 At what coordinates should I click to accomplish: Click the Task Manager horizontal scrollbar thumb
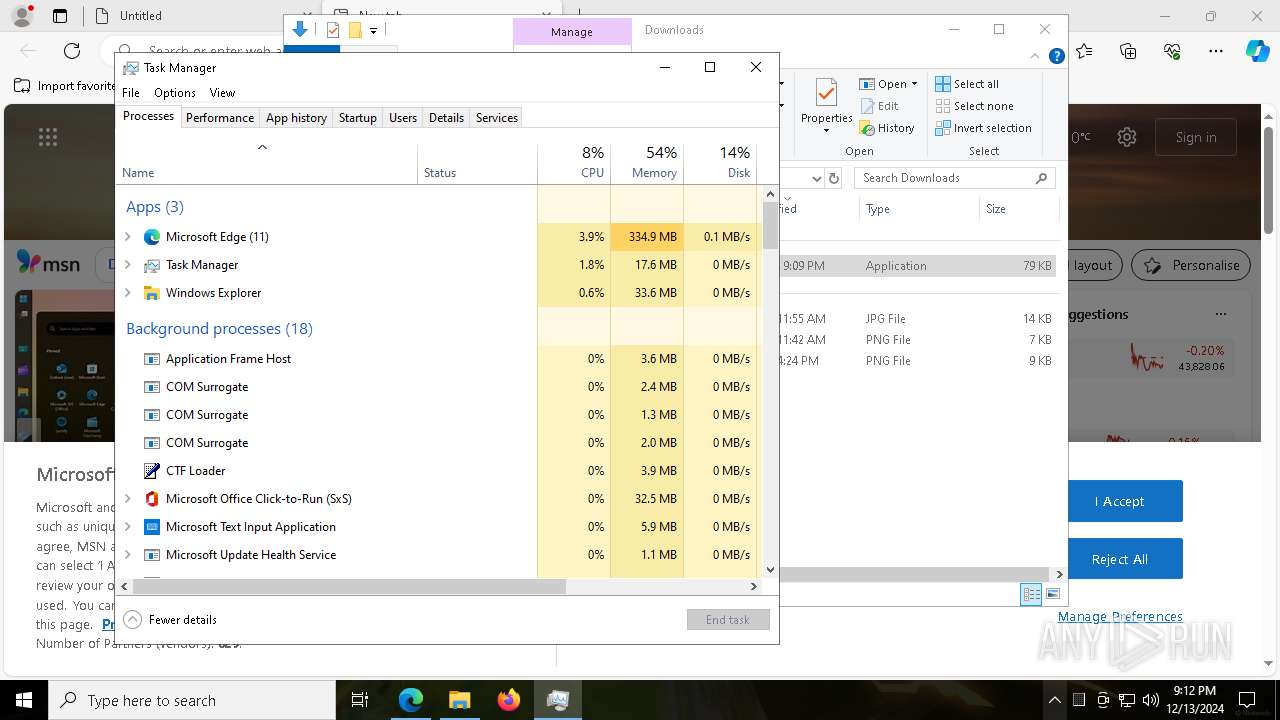coord(348,586)
